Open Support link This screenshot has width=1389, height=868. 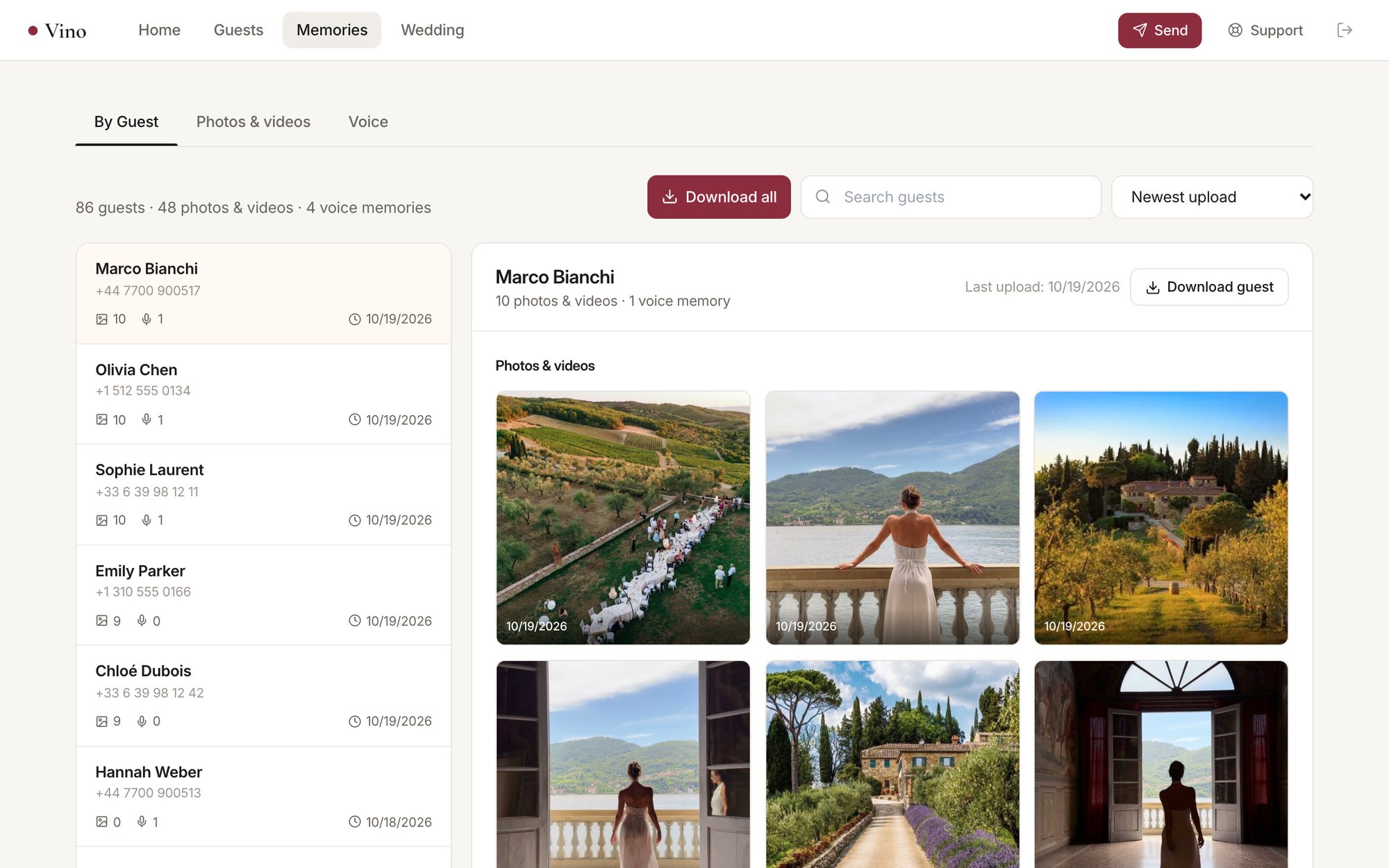click(x=1265, y=31)
